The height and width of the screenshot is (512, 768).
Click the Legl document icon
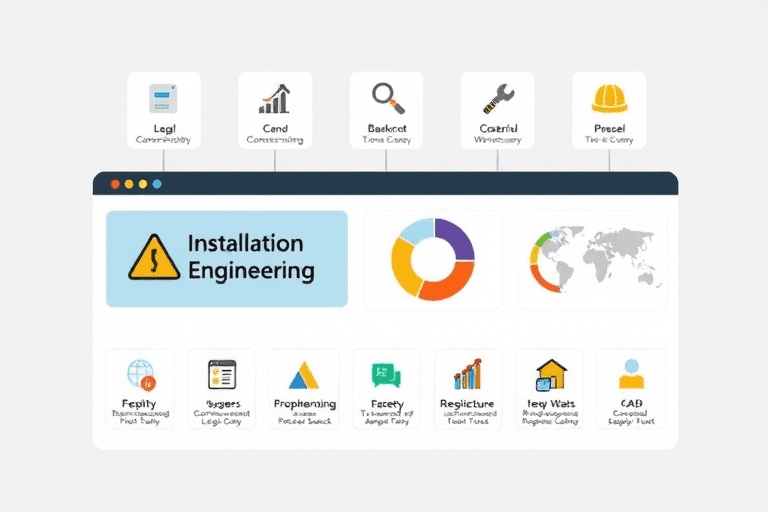(164, 98)
